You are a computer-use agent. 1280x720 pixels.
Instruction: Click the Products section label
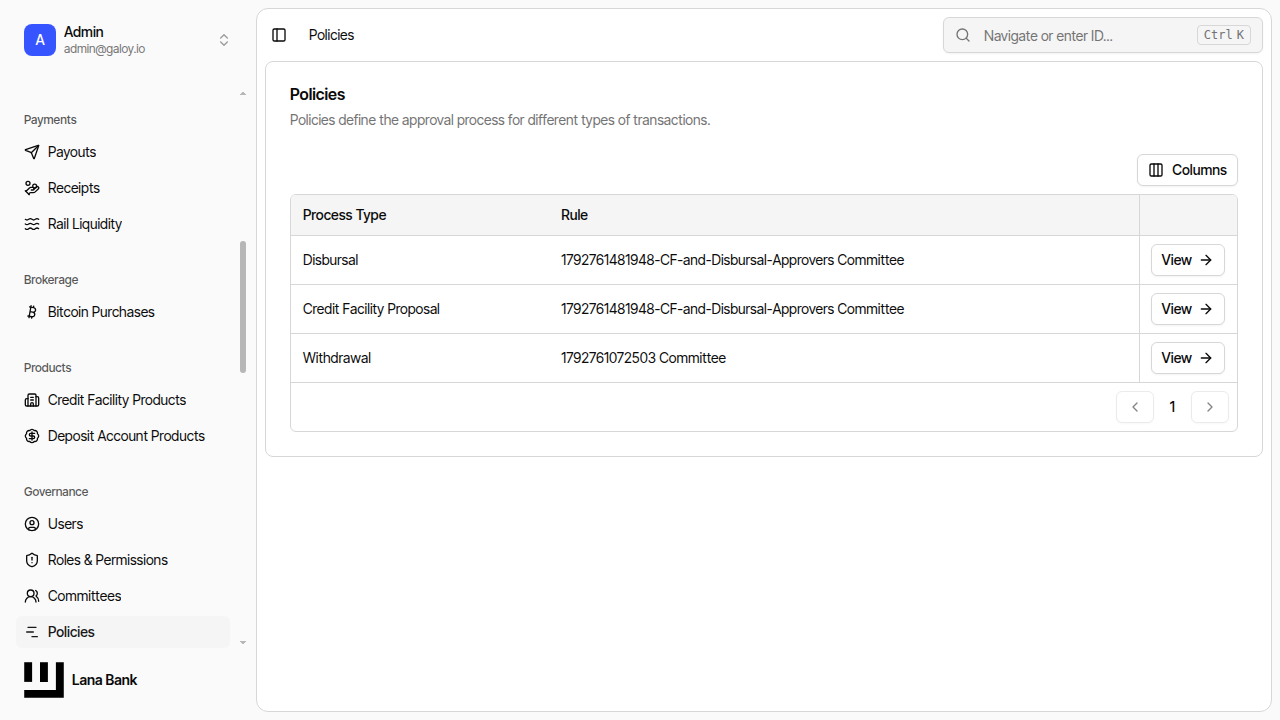pyautogui.click(x=47, y=368)
